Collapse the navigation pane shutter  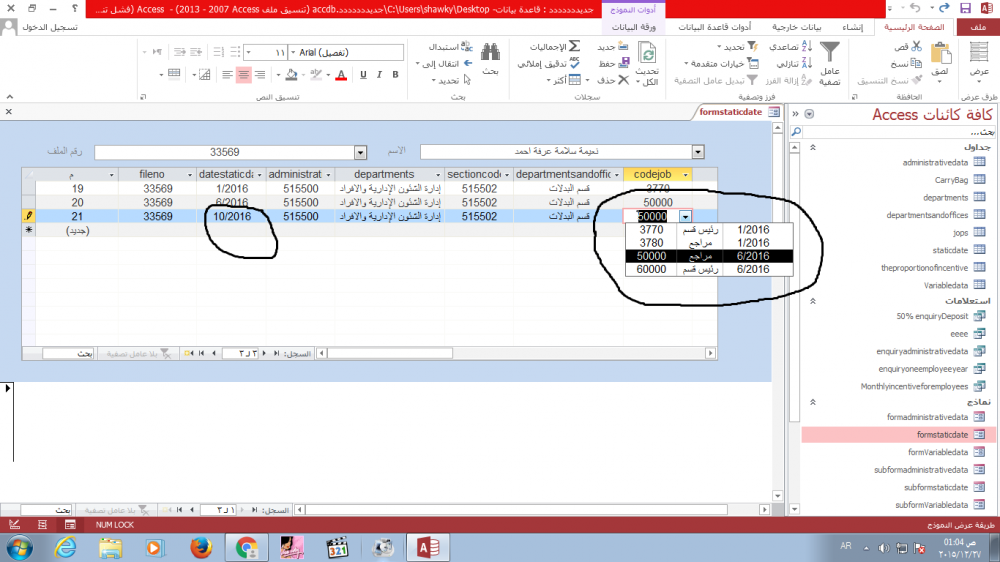tap(795, 114)
